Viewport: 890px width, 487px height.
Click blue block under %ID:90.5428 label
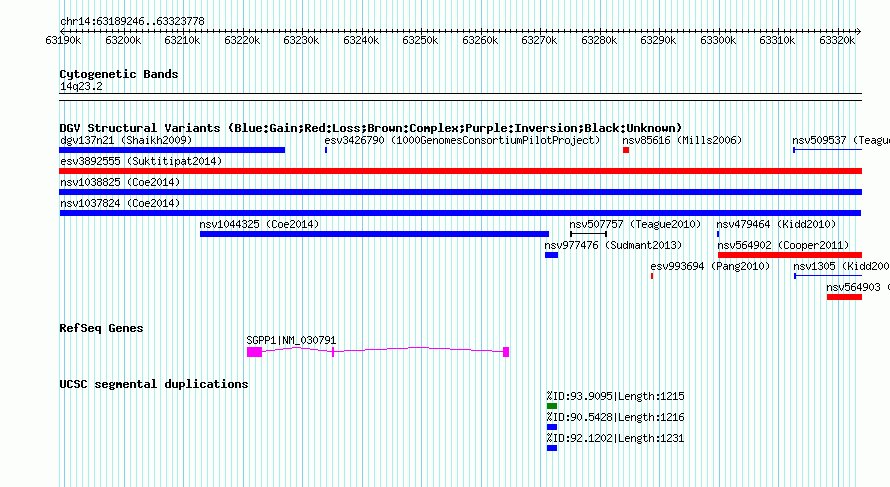coord(552,427)
